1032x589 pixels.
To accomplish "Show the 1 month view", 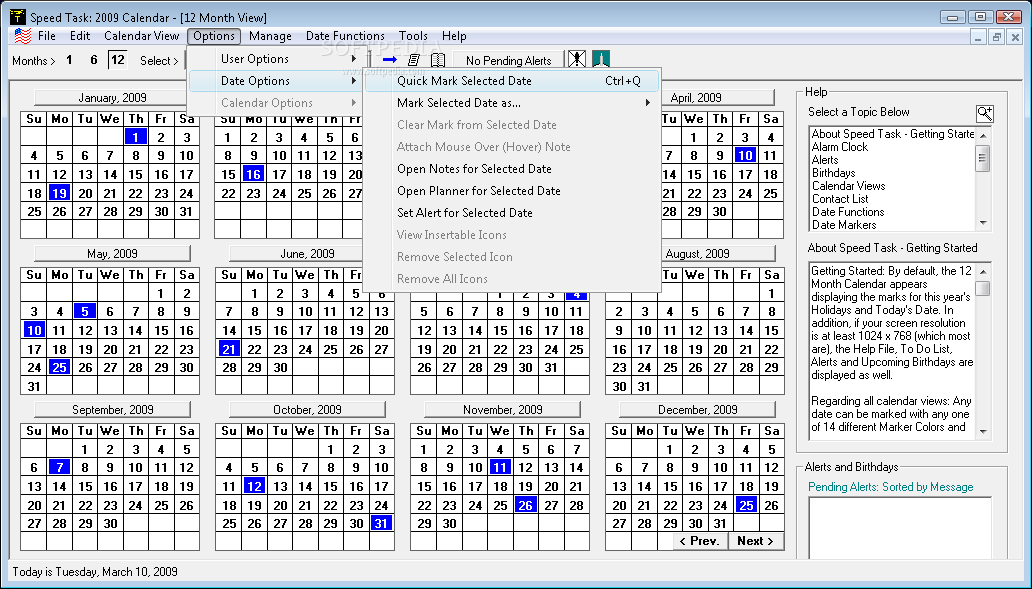I will tap(69, 60).
